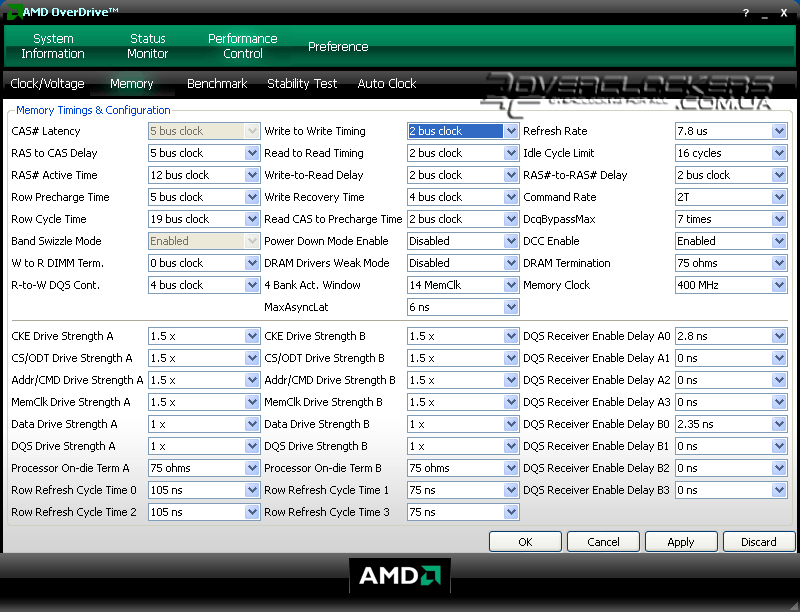Image resolution: width=800 pixels, height=612 pixels.
Task: Open Processor On-die Term A dropdown
Action: point(252,468)
